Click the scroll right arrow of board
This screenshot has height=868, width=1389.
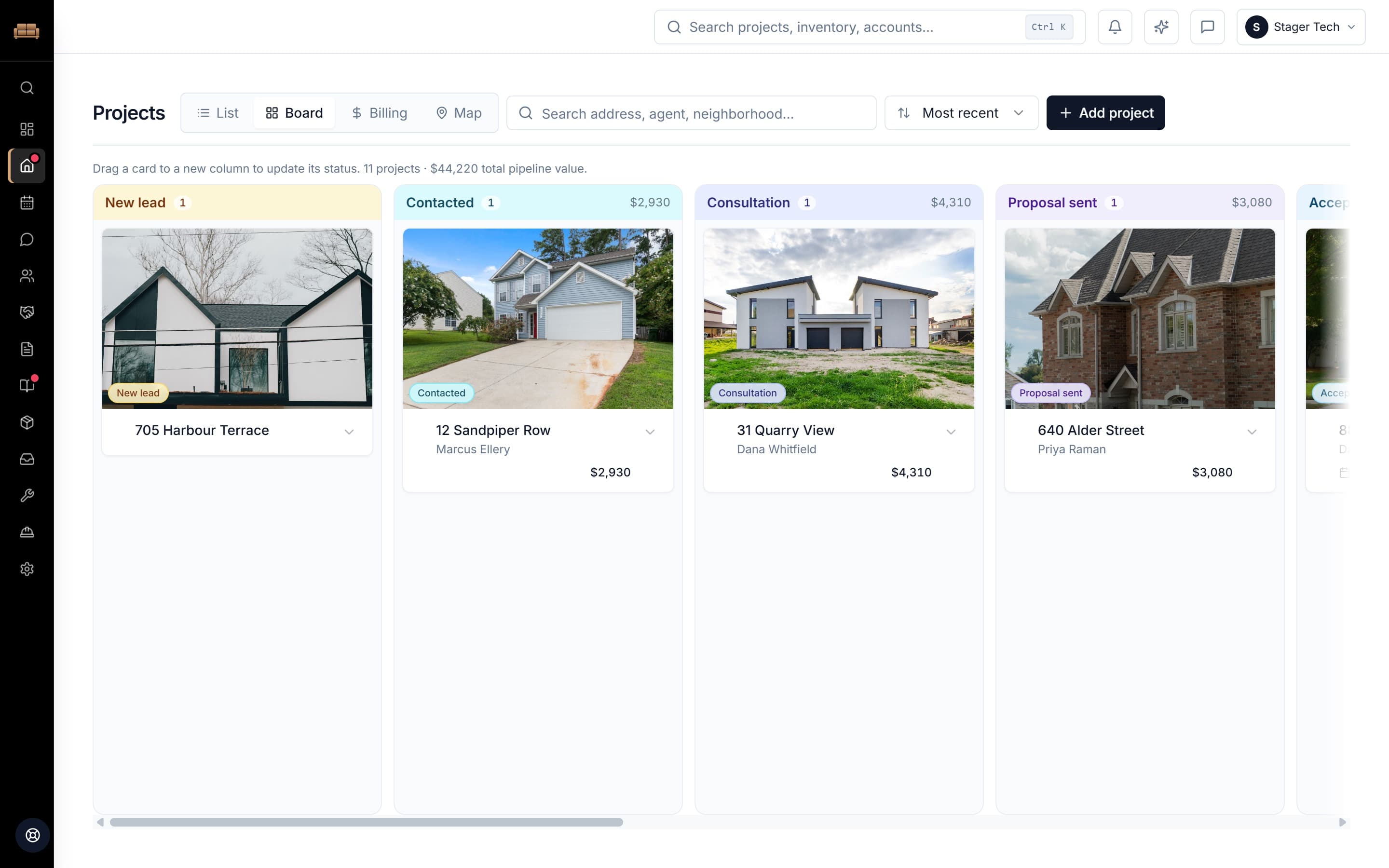pos(1342,822)
